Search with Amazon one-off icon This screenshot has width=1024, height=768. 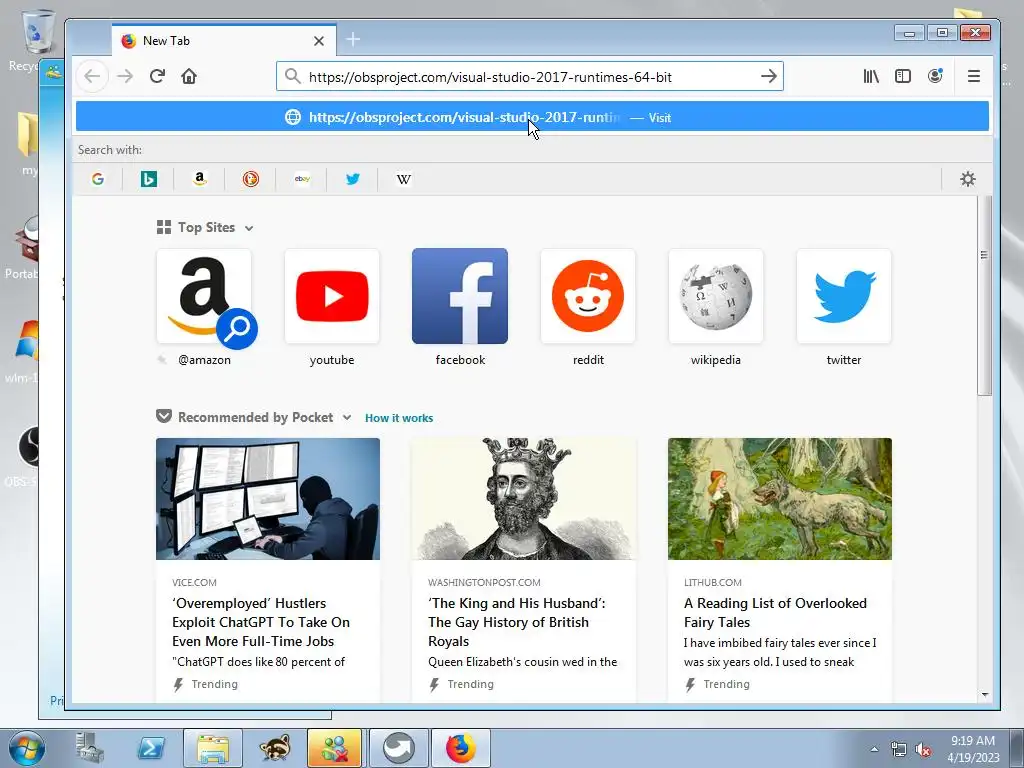200,179
